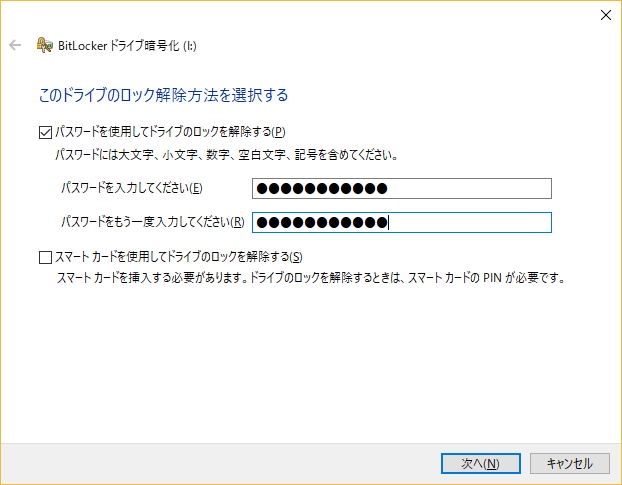Enable the スマート カード unlock checkbox
This screenshot has height=485, width=622.
[x=45, y=257]
